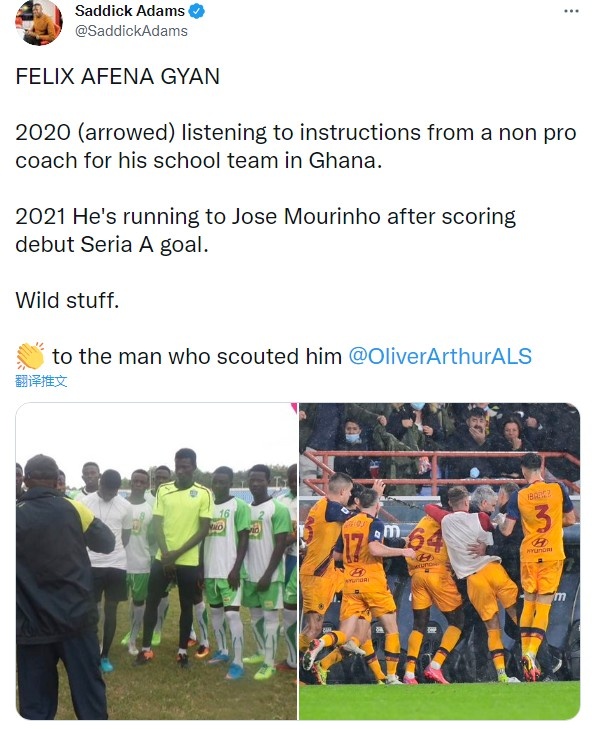Viewport: 595px width, 729px height.
Task: Click the clapping hands emoji
Action: (30, 356)
